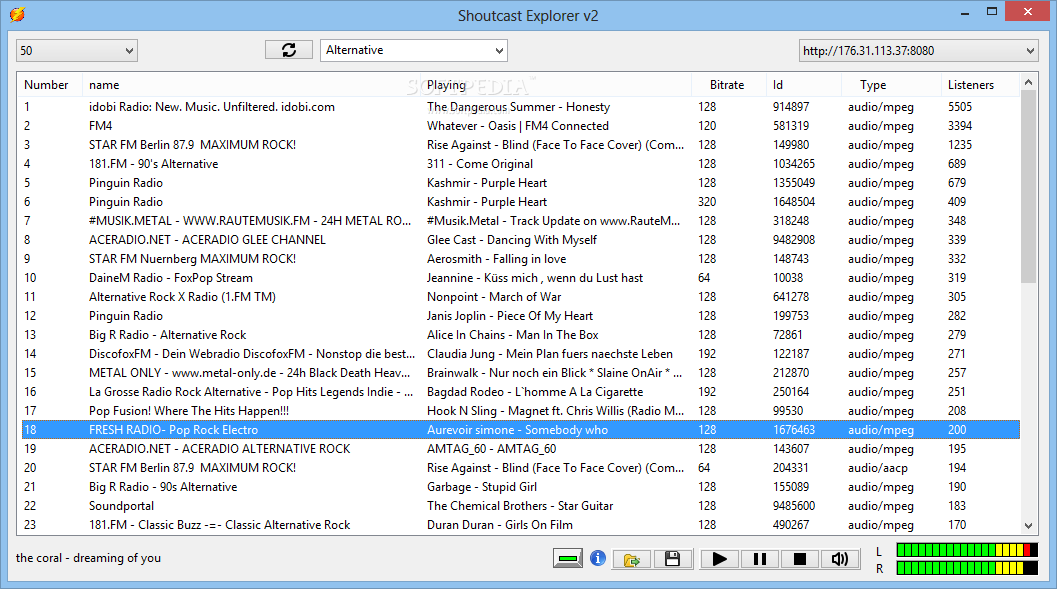Click the 320 bitrate cell

coord(707,202)
